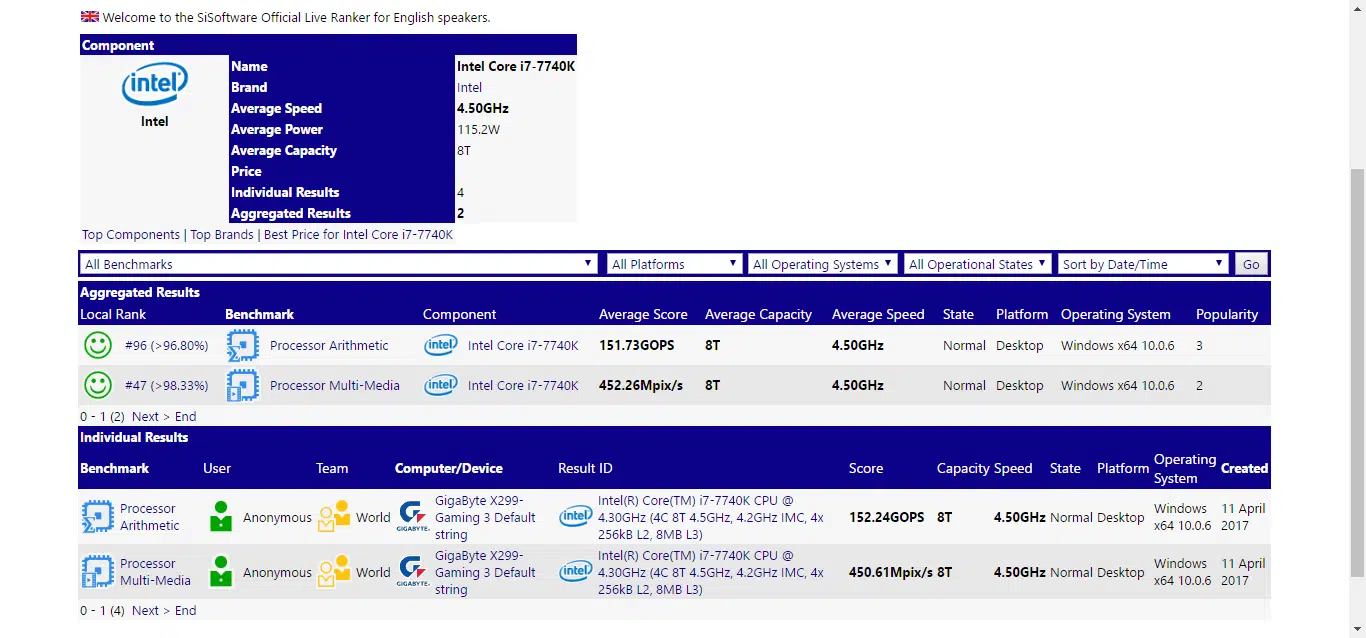
Task: Open the Sort by Date/Time dropdown
Action: click(x=1144, y=264)
